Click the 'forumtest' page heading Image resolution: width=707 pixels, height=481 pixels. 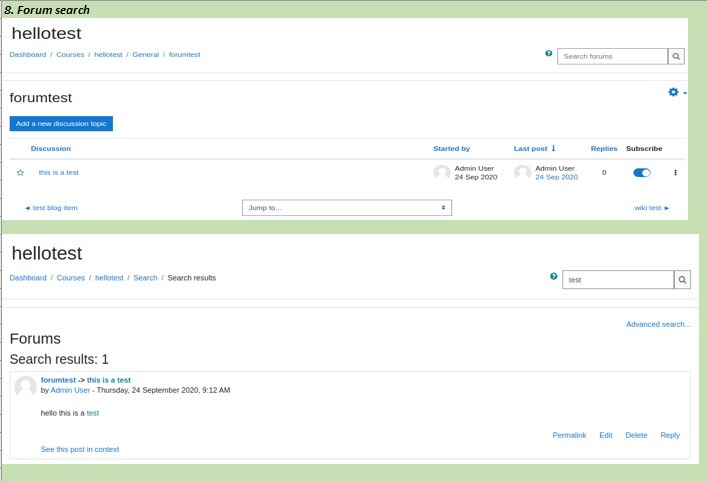[x=41, y=98]
